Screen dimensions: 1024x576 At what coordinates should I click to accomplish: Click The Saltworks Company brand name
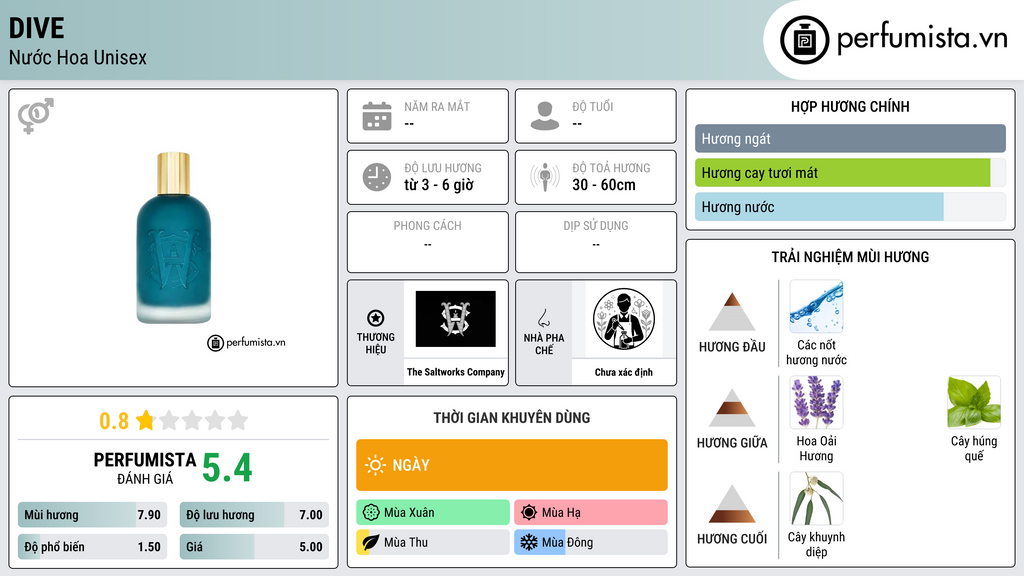click(x=456, y=372)
